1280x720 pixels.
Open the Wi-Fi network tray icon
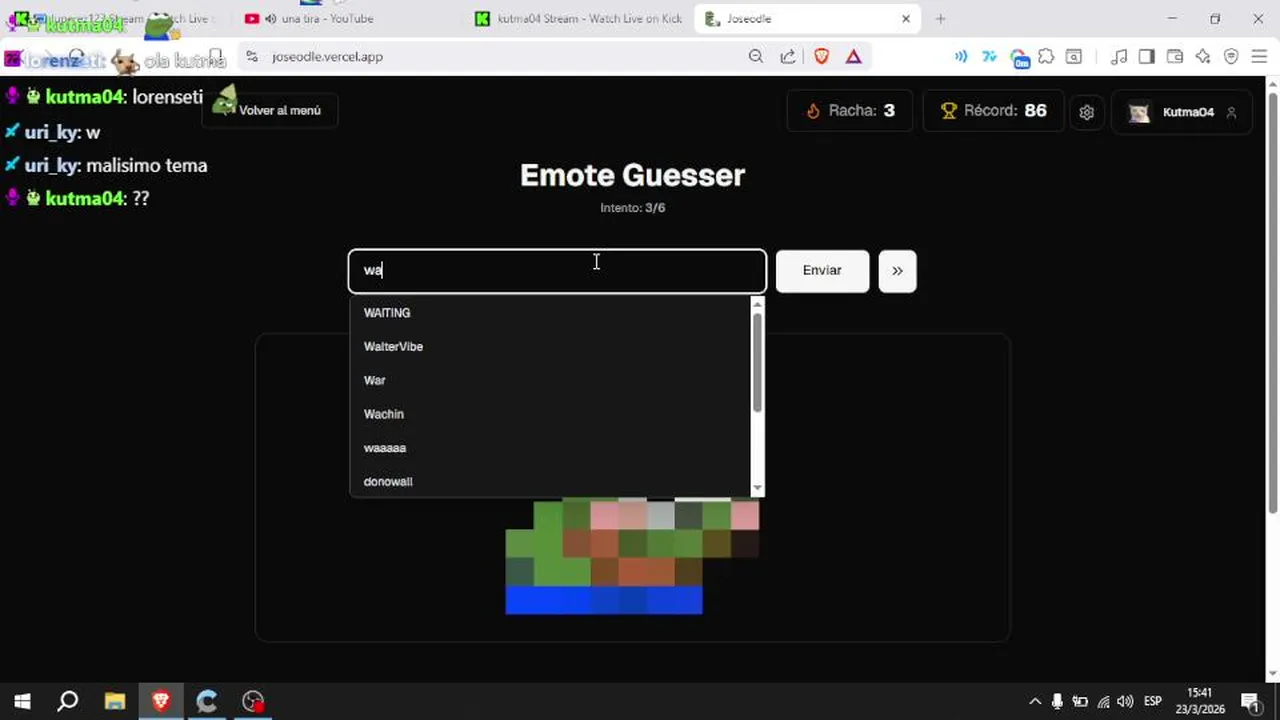pyautogui.click(x=1103, y=701)
